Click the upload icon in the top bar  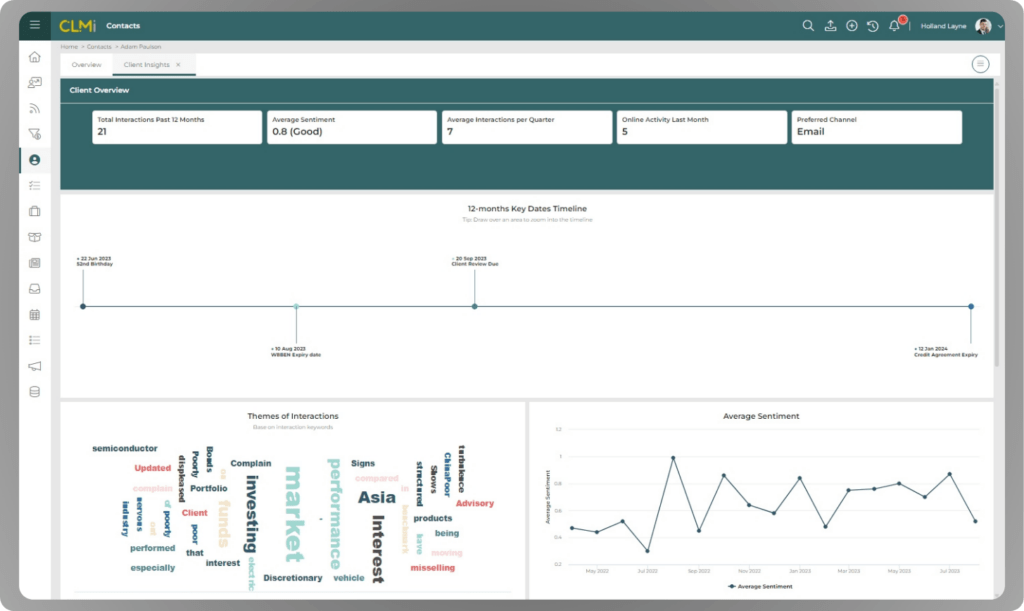(830, 25)
